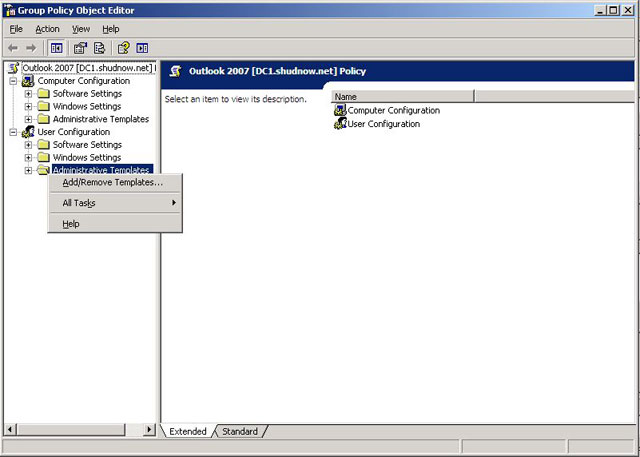Select Windows Settings text under User Configuration
The image size is (640, 457).
tap(87, 158)
